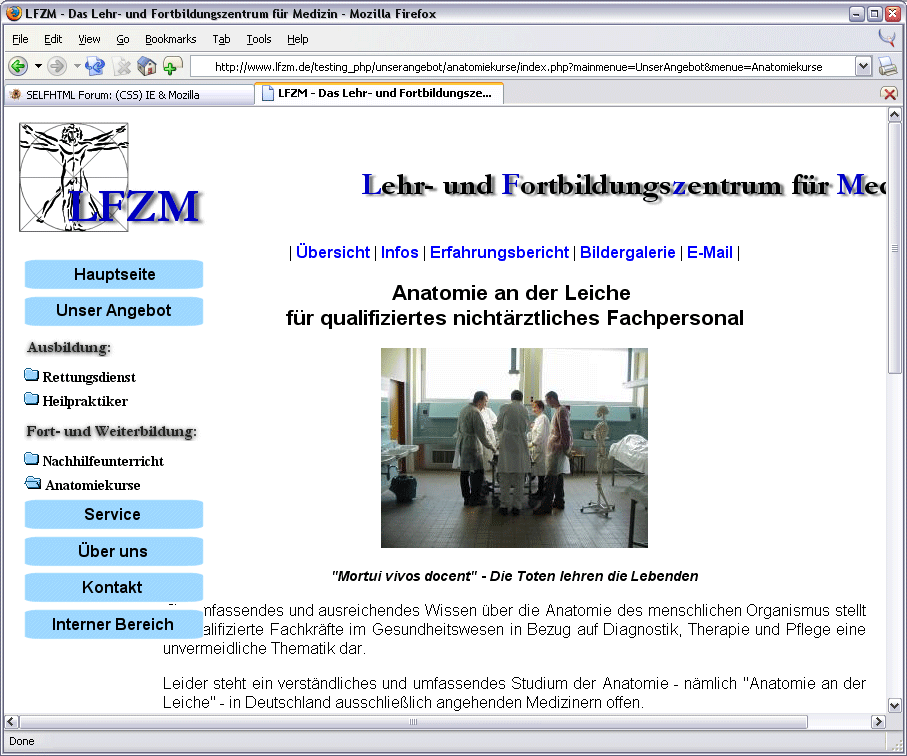This screenshot has height=756, width=907.
Task: Click the Nachhilfeunterricht folder icon
Action: 31,459
